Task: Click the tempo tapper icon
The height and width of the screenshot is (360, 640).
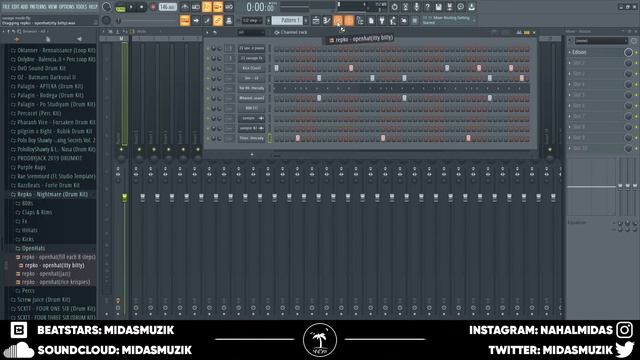Action: coord(393,20)
